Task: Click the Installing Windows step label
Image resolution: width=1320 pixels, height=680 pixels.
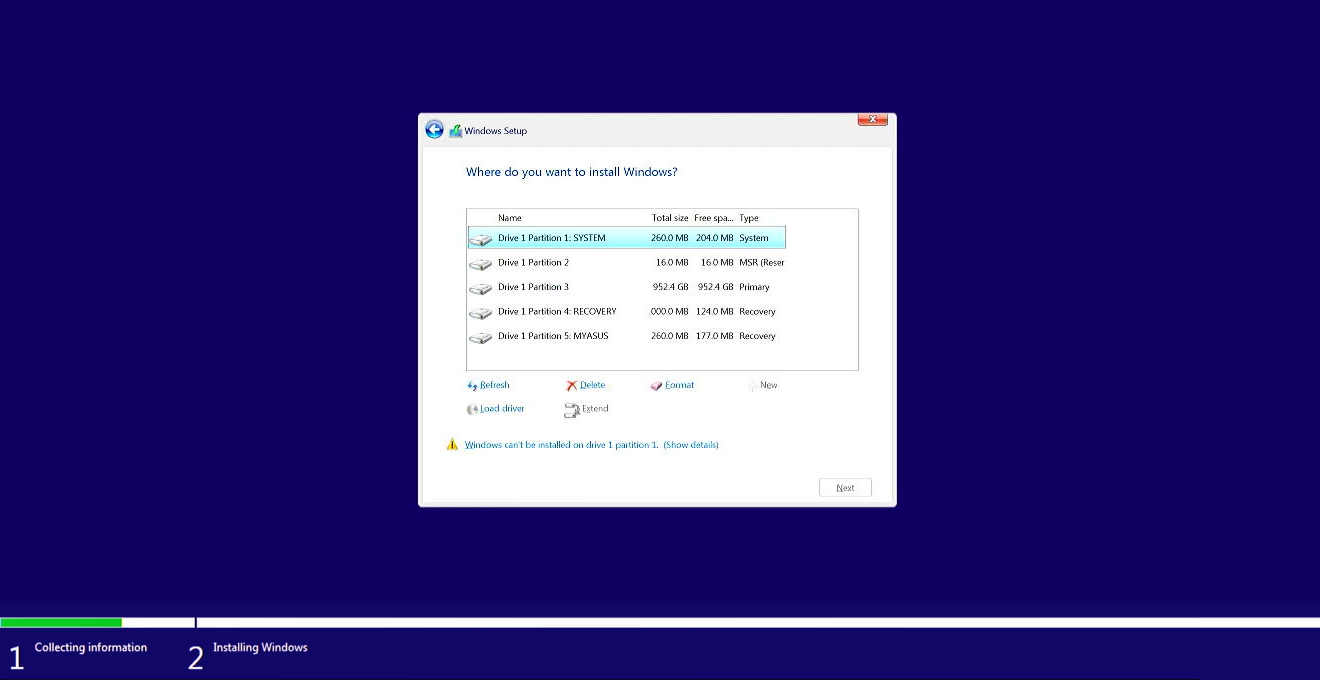Action: pyautogui.click(x=260, y=648)
